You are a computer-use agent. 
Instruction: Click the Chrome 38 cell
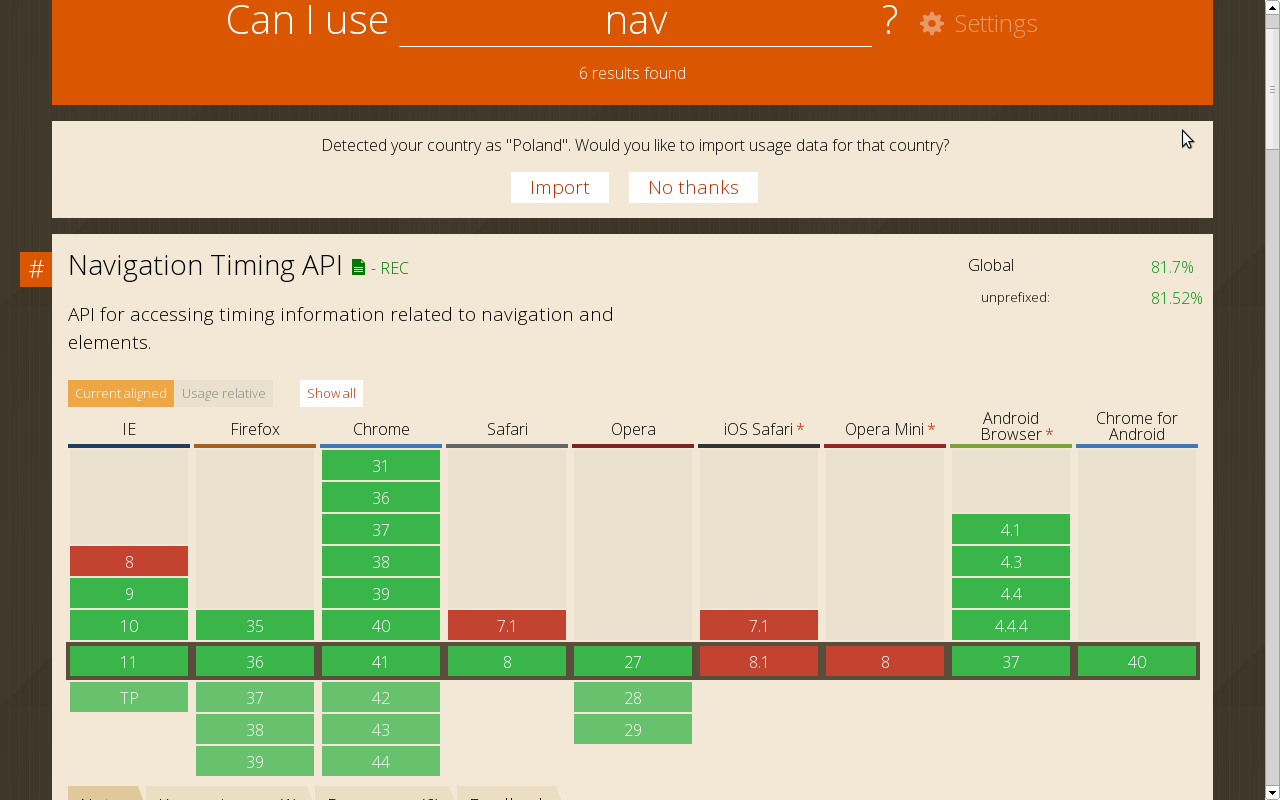click(381, 561)
